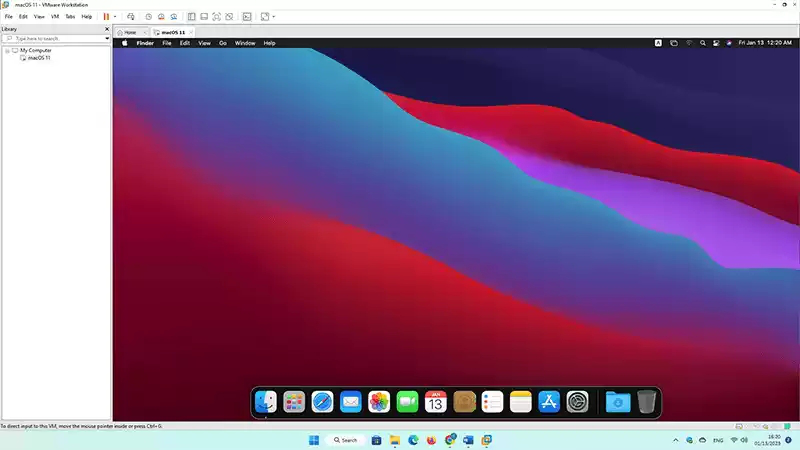Open File Explorer from the taskbar
The image size is (800, 450).
395,440
